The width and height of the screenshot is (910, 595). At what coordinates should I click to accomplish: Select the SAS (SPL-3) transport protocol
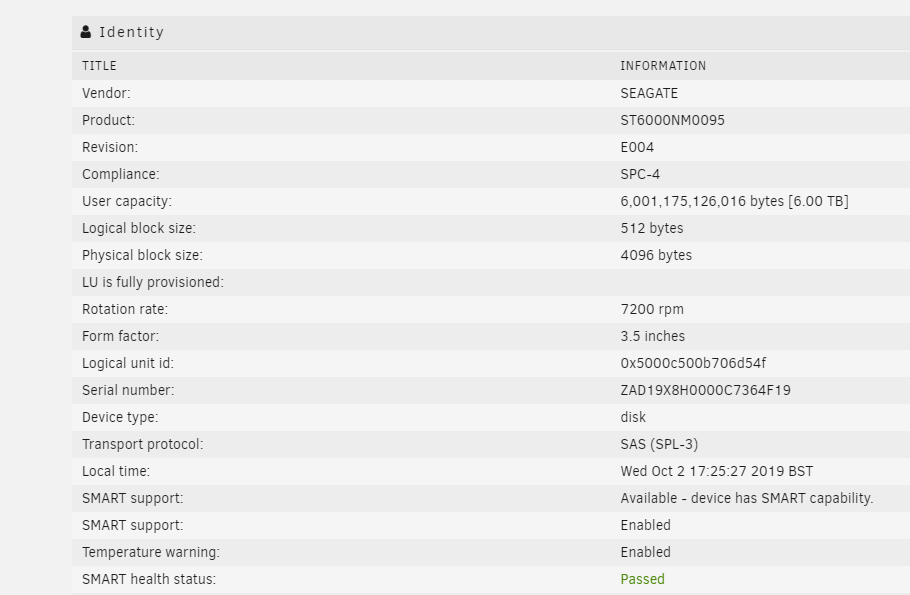coord(659,444)
